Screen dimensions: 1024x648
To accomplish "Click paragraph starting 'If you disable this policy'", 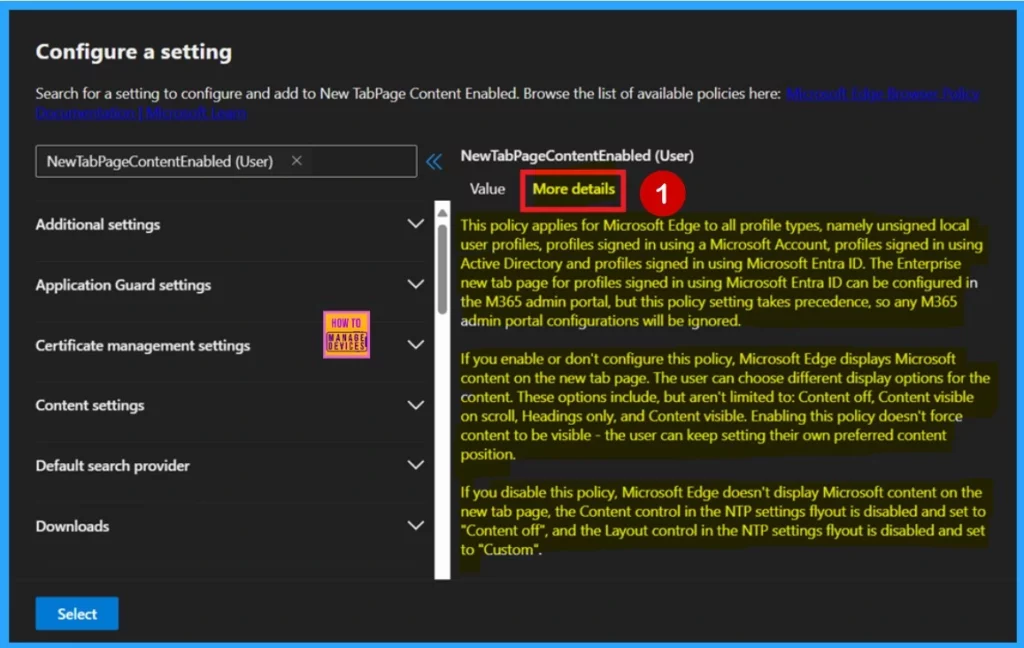I will [723, 521].
